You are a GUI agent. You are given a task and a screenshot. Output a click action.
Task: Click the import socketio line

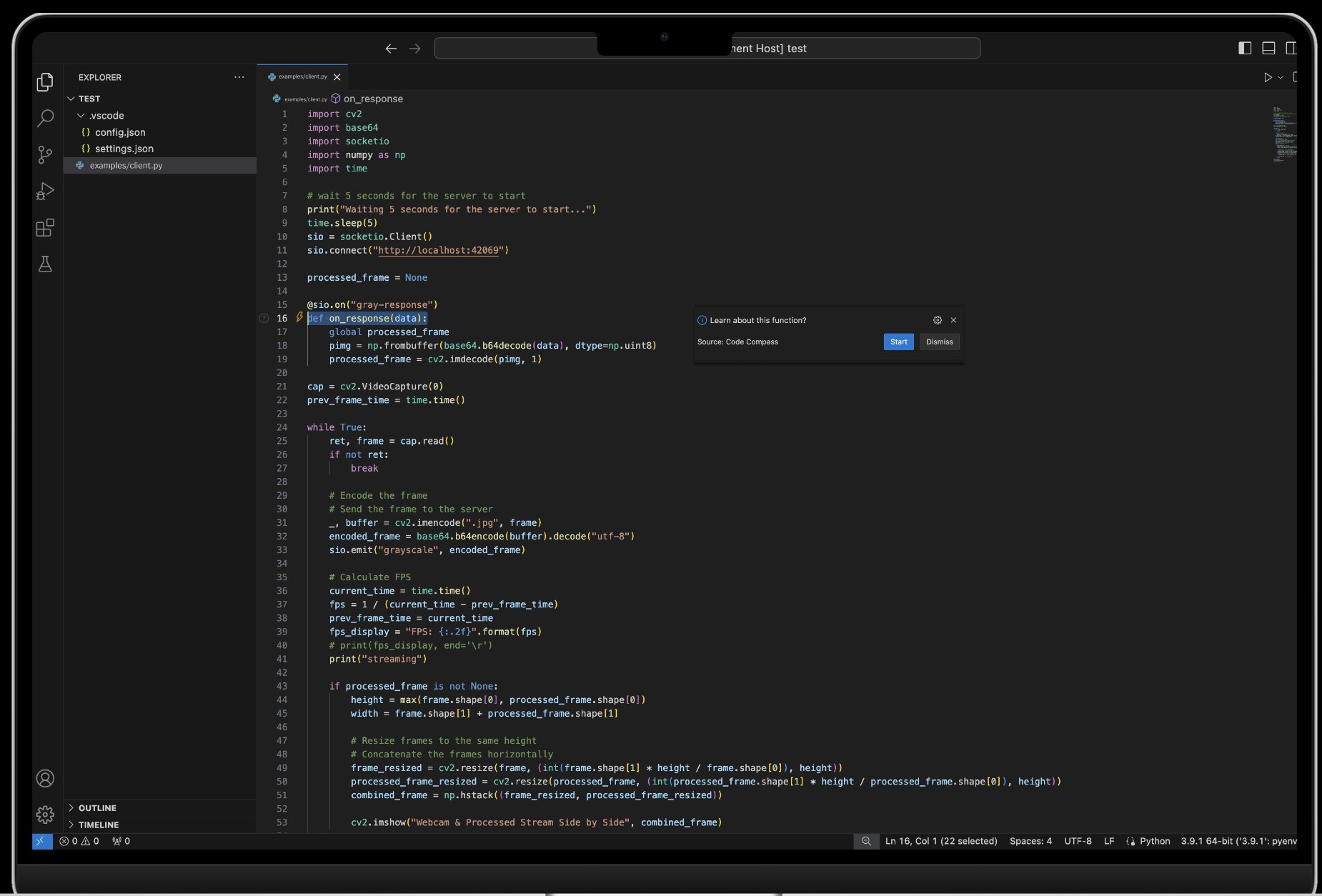pyautogui.click(x=348, y=141)
